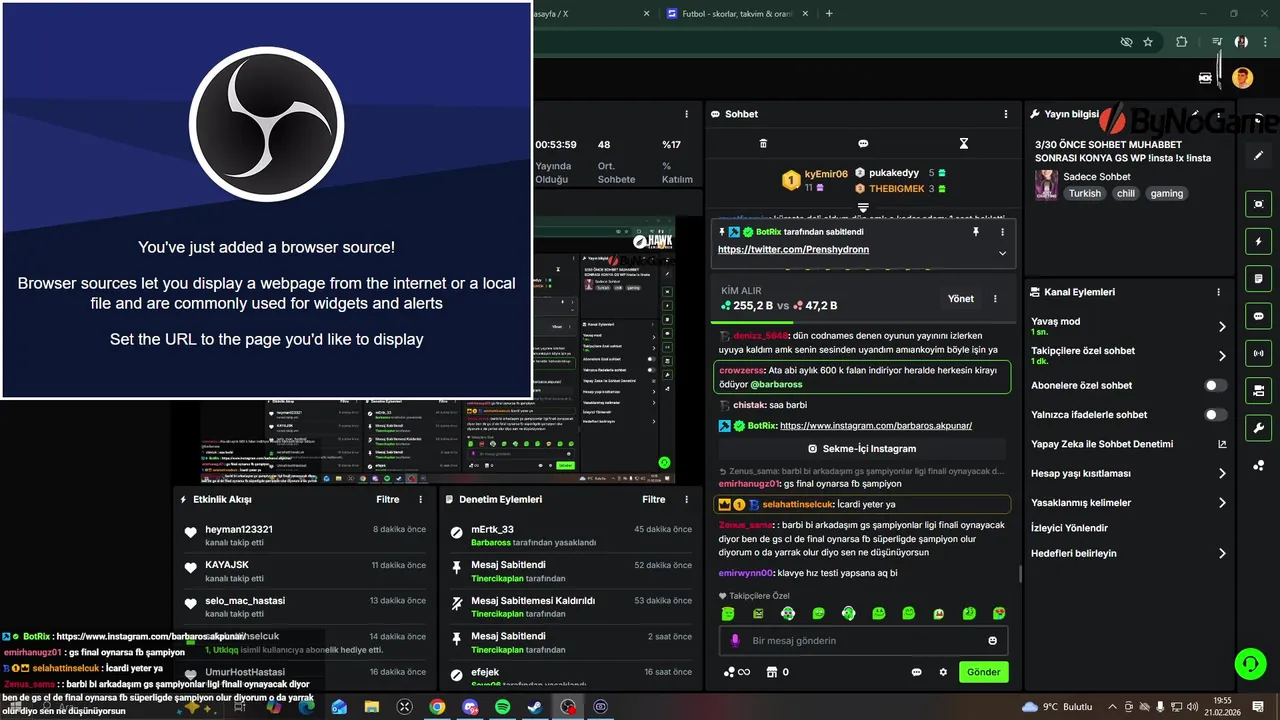Screen dimensions: 1280x720
Task: Open the pinned twitter.com/Prenshydronn link
Action: coord(793,250)
